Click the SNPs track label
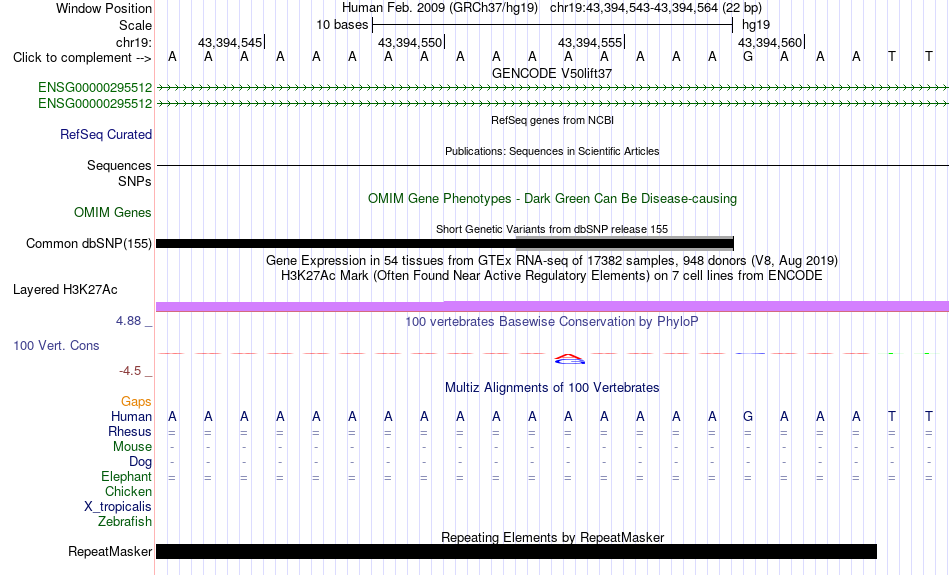 135,181
